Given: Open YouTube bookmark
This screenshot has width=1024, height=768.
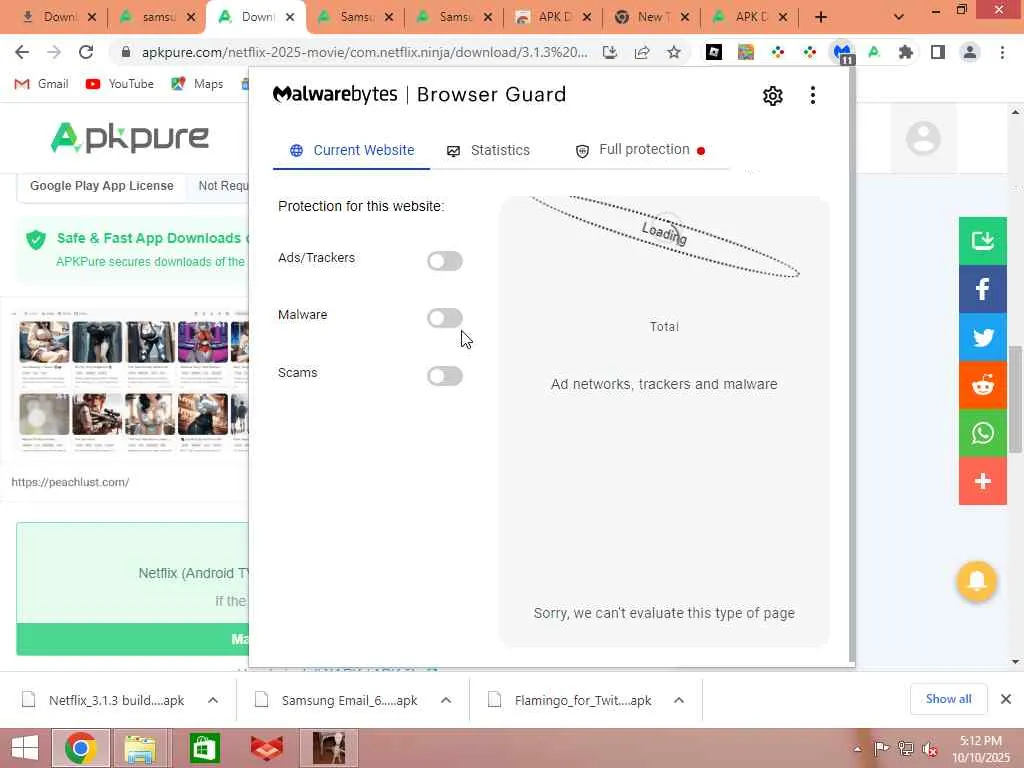Looking at the screenshot, I should click(x=120, y=84).
